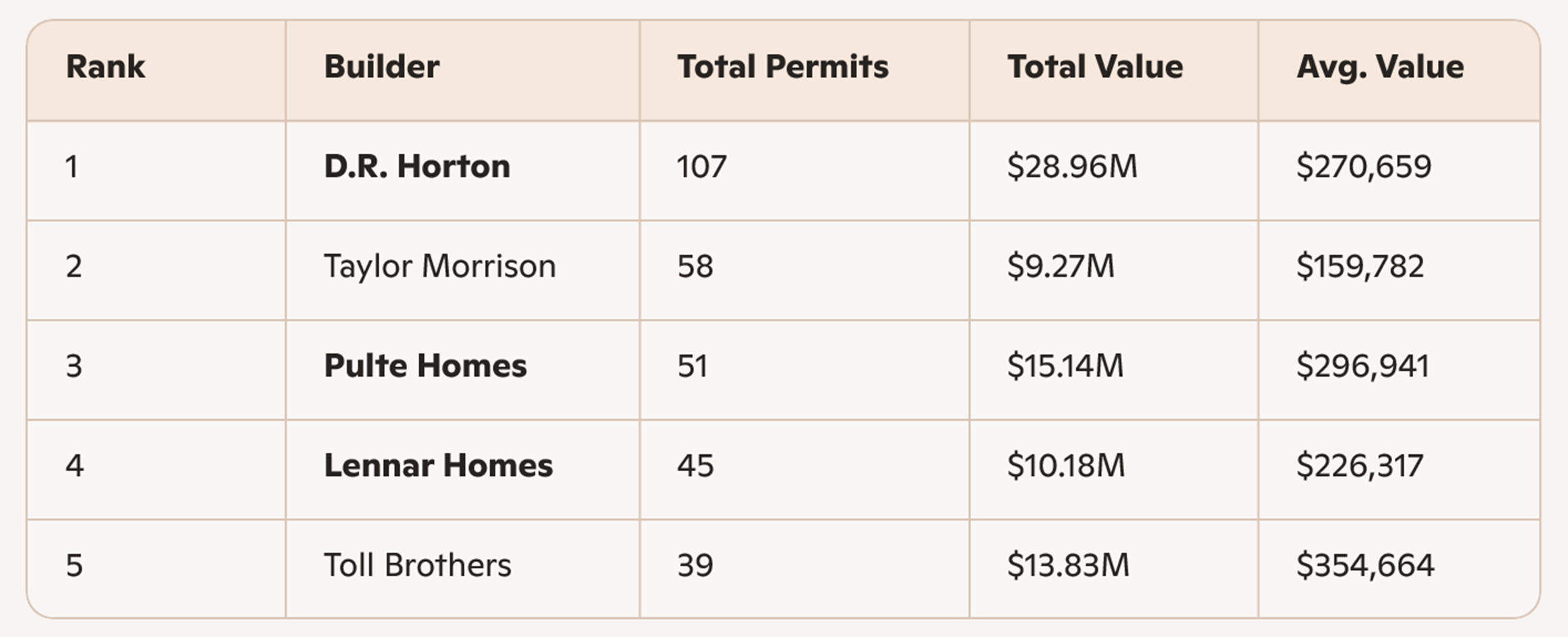Select the Toll Brothers builder cell
Viewport: 1568px width, 637px height.
click(x=417, y=566)
